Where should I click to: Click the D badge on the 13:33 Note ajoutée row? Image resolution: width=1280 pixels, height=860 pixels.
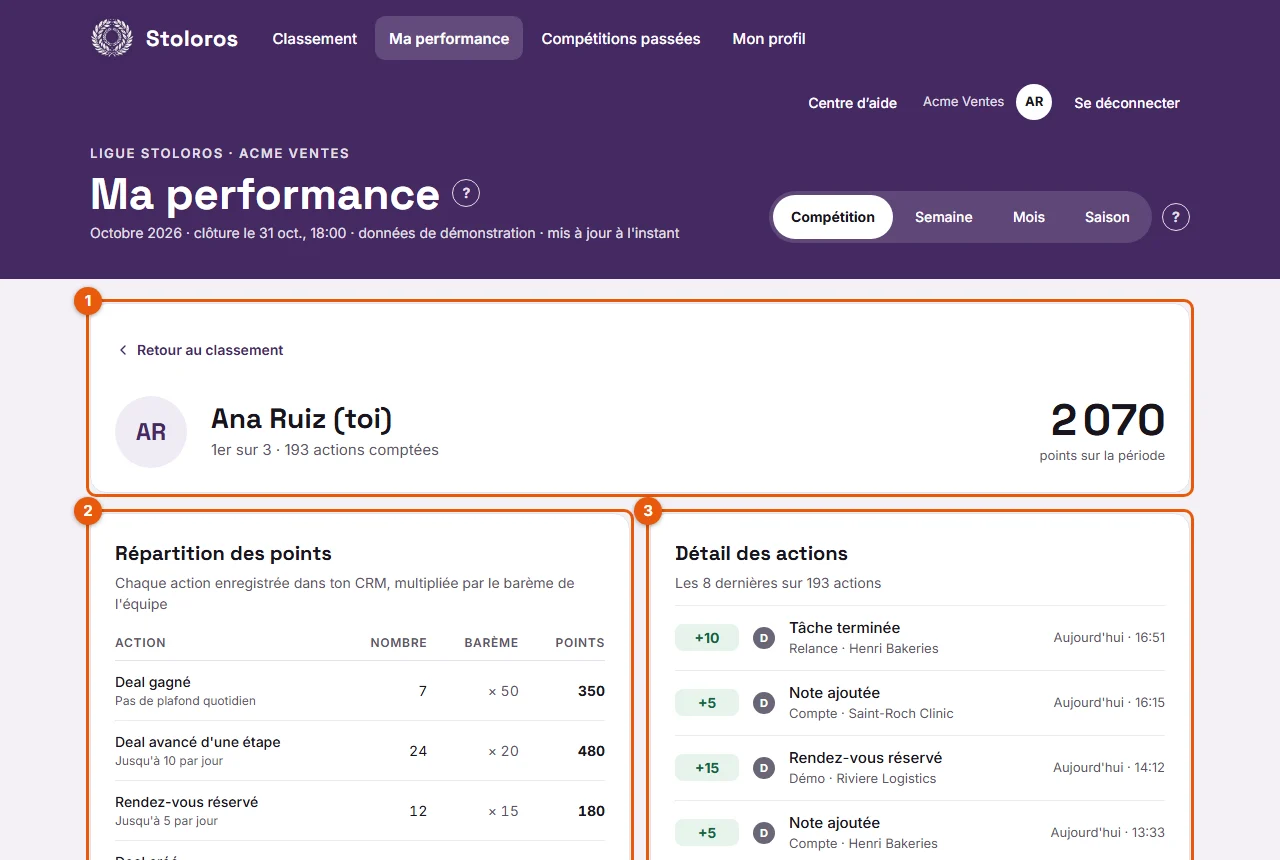pos(764,833)
